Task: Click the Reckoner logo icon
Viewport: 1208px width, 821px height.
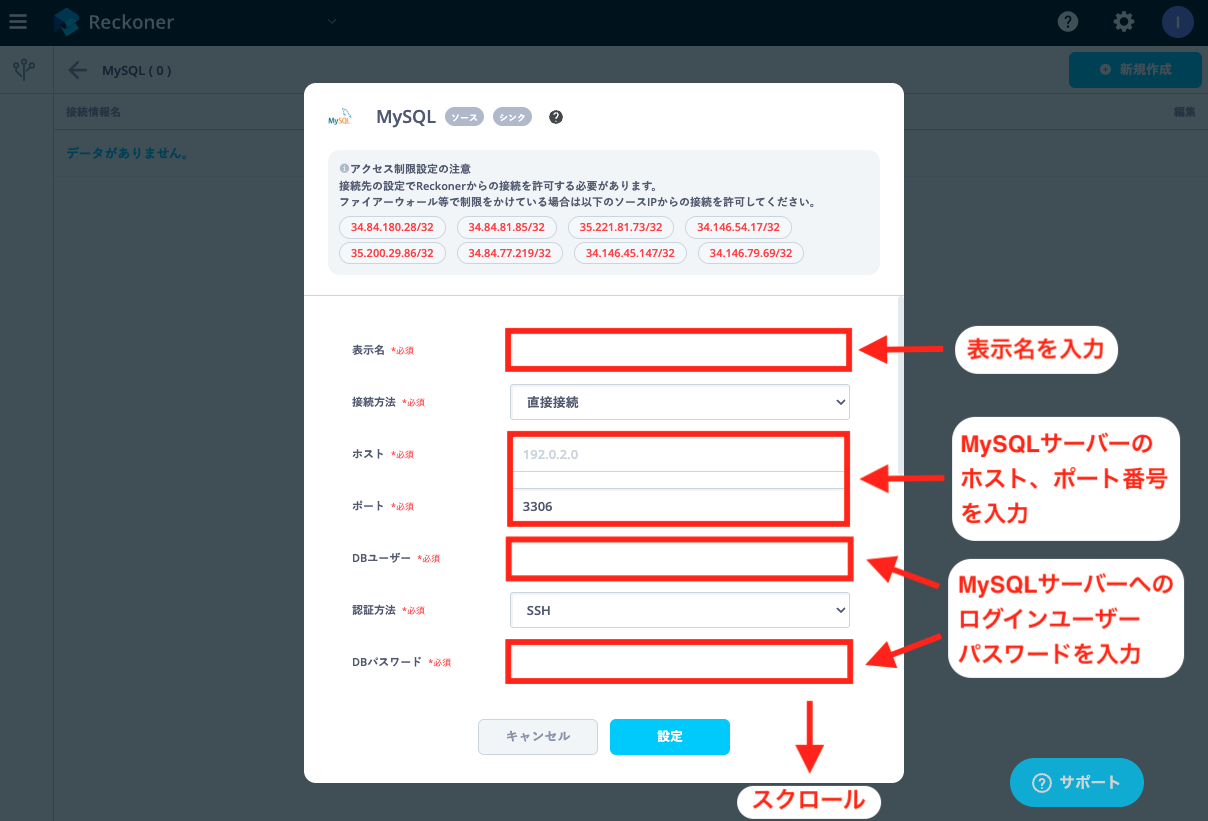Action: 66,22
